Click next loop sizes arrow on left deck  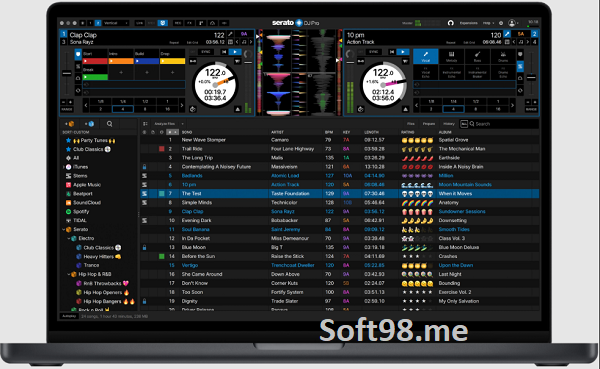coord(182,105)
